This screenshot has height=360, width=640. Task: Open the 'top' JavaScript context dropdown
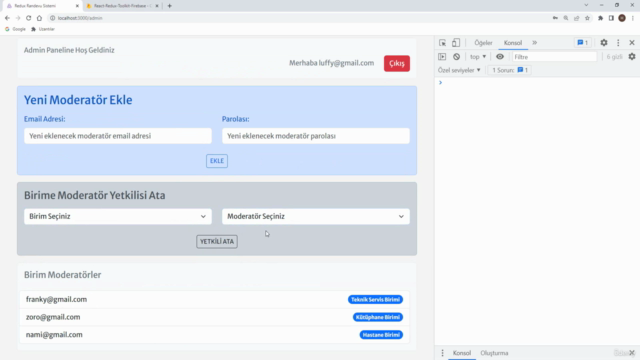pos(478,57)
